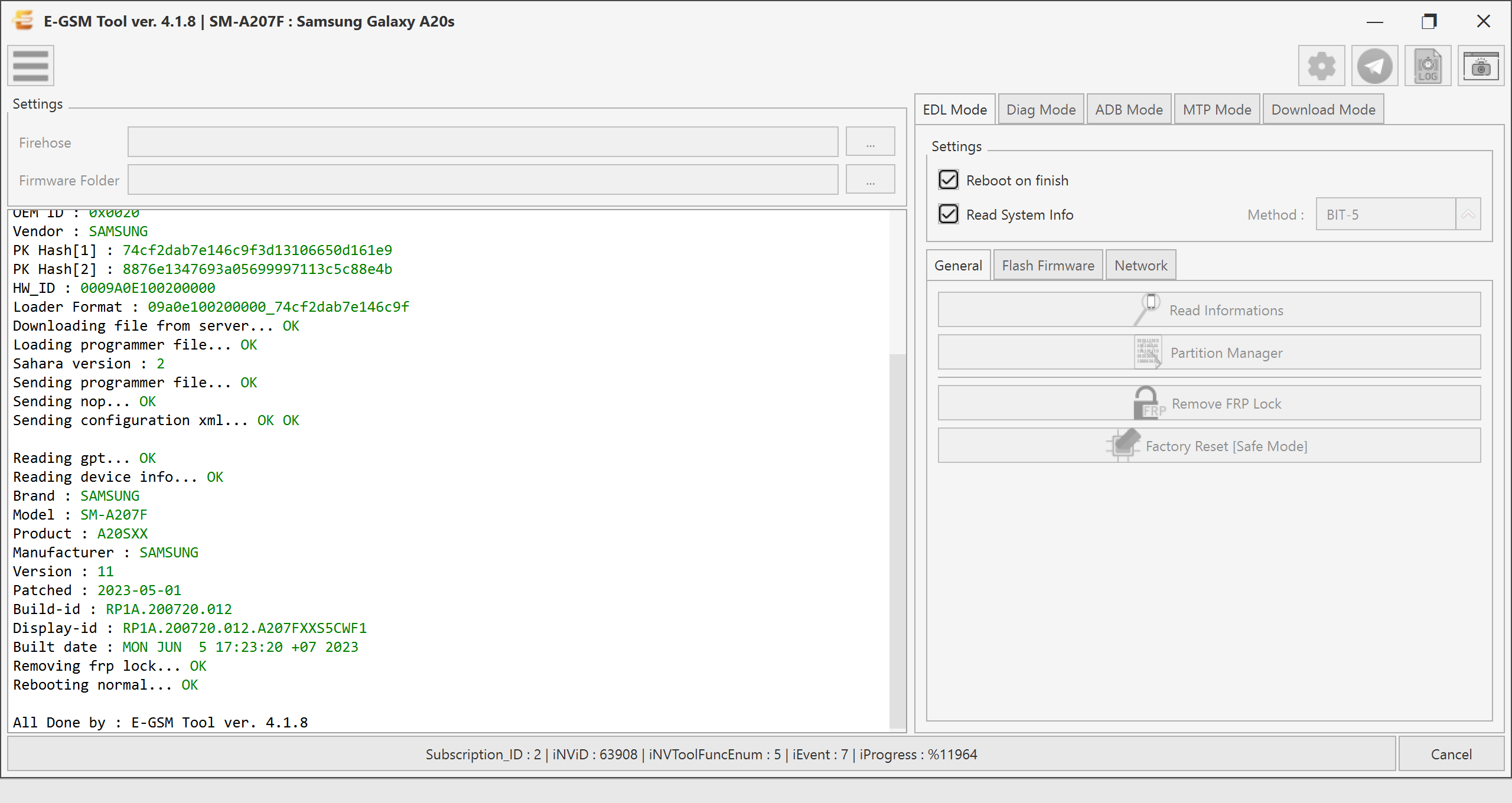Viewport: 1512px width, 803px height.
Task: Take a screenshot with camera icon
Action: [1481, 66]
